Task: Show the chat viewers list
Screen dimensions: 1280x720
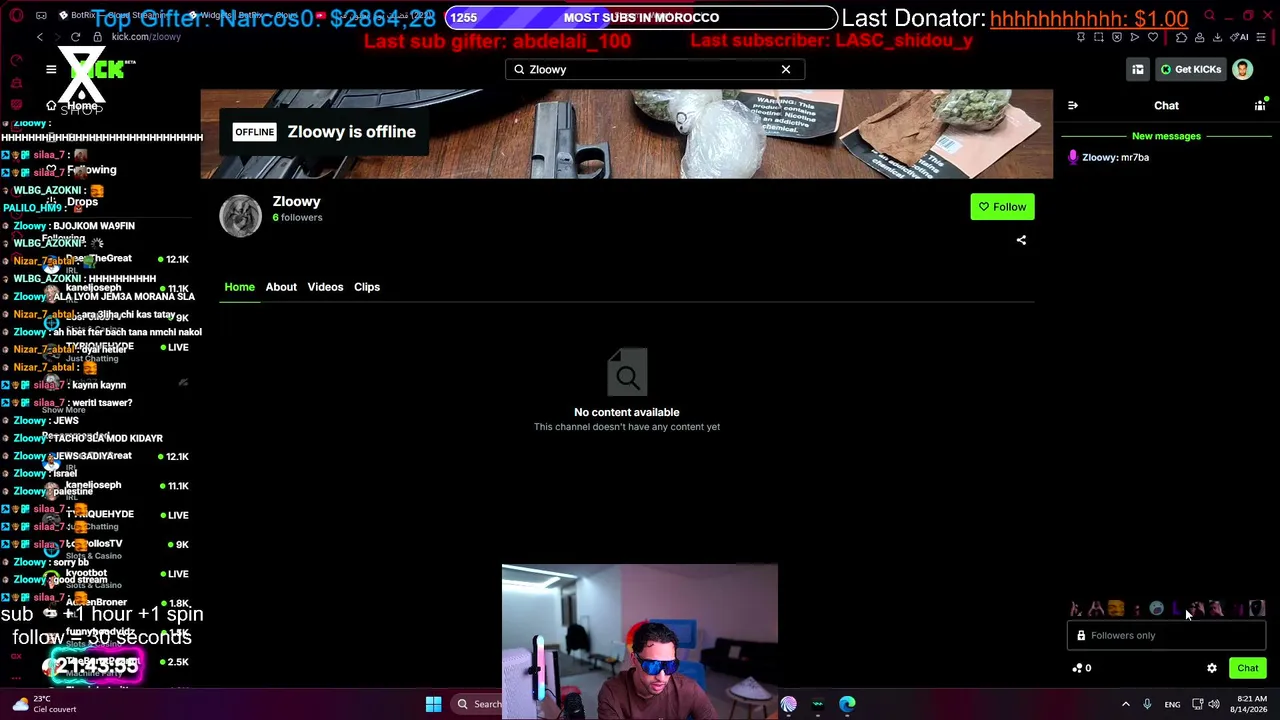Action: [x=1260, y=105]
